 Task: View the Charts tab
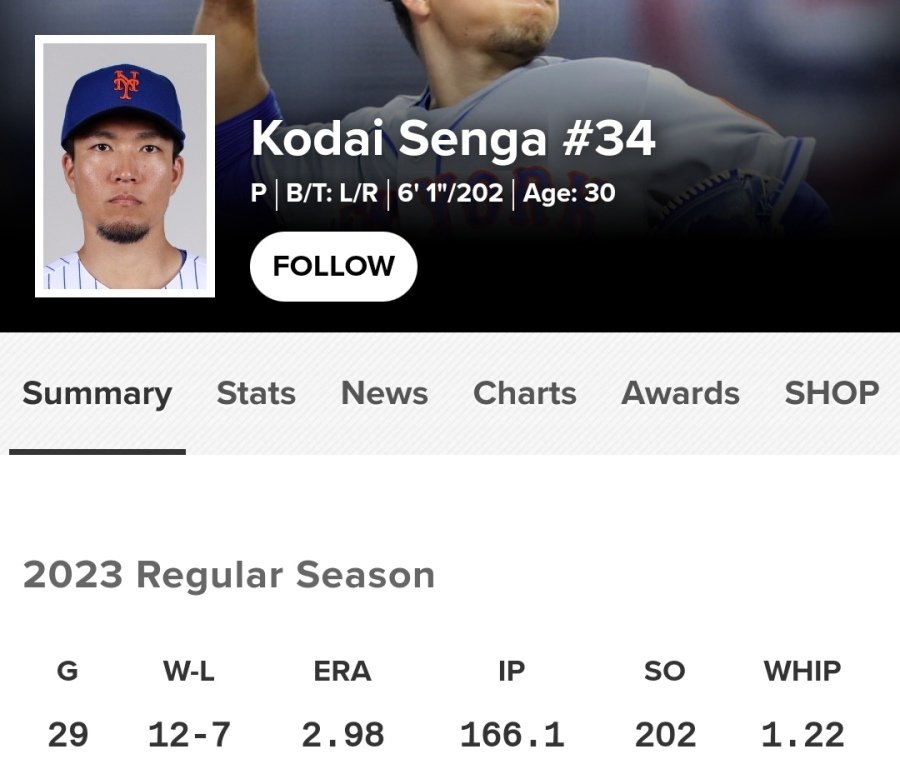pyautogui.click(x=523, y=394)
